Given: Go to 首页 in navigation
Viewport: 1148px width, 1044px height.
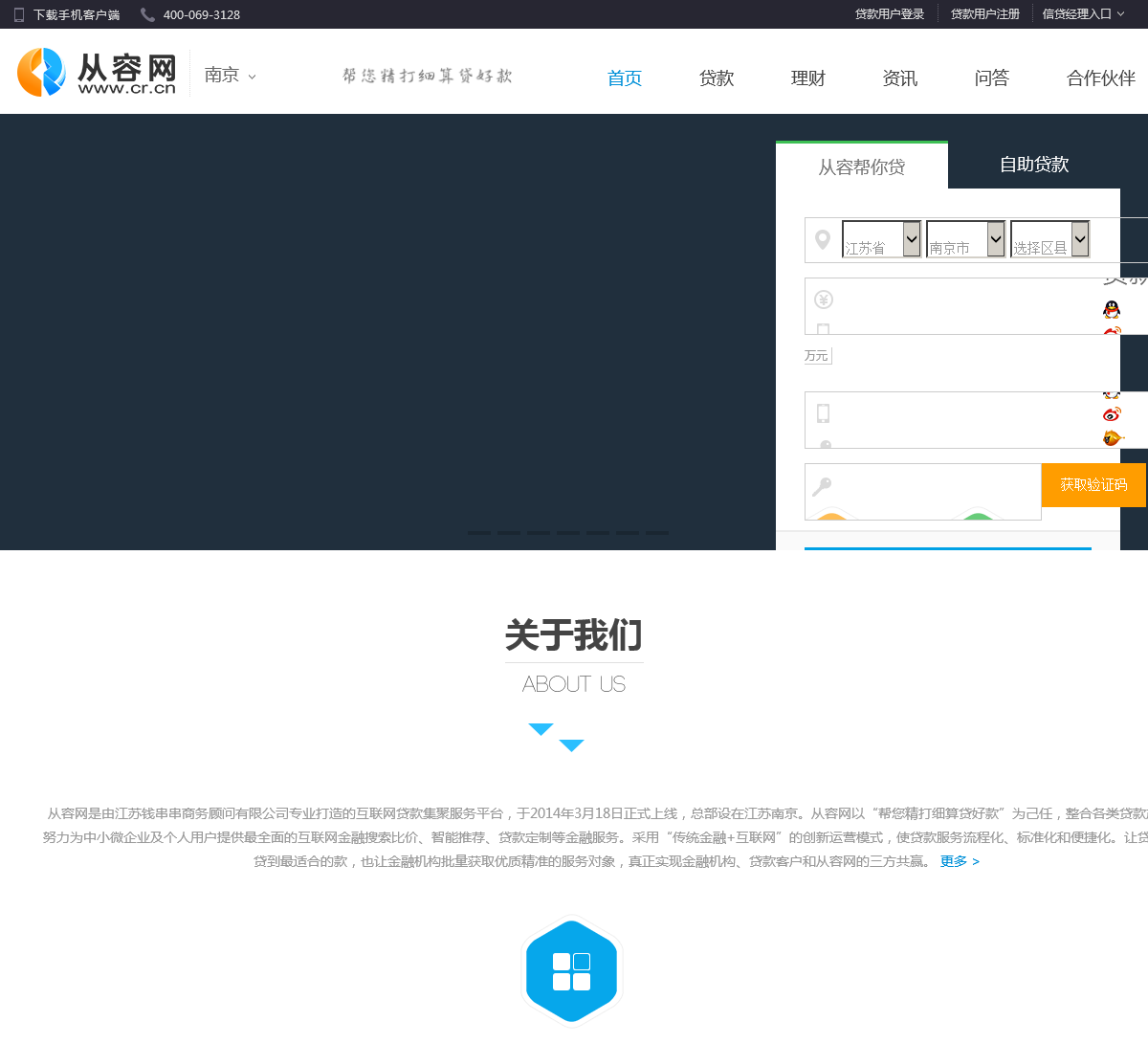Looking at the screenshot, I should (625, 78).
